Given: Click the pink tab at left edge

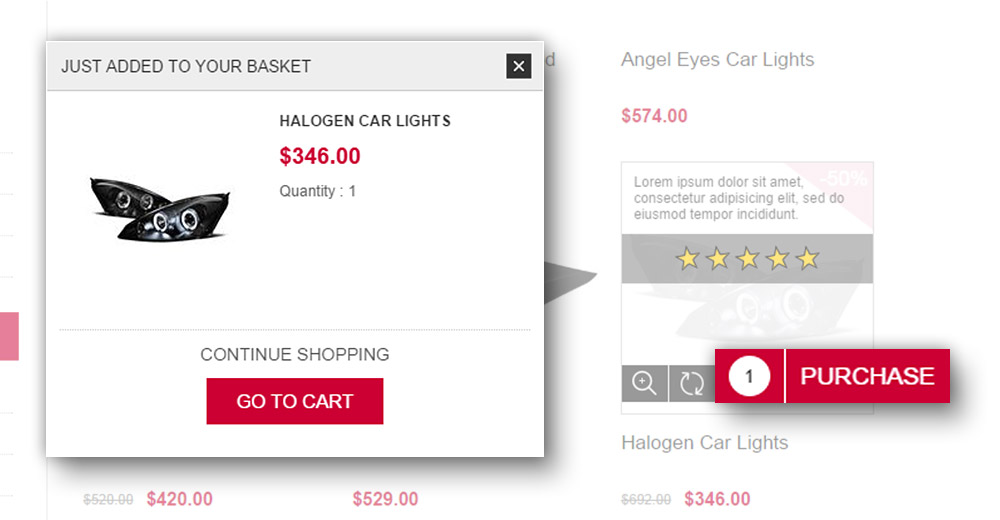Looking at the screenshot, I should pyautogui.click(x=9, y=336).
